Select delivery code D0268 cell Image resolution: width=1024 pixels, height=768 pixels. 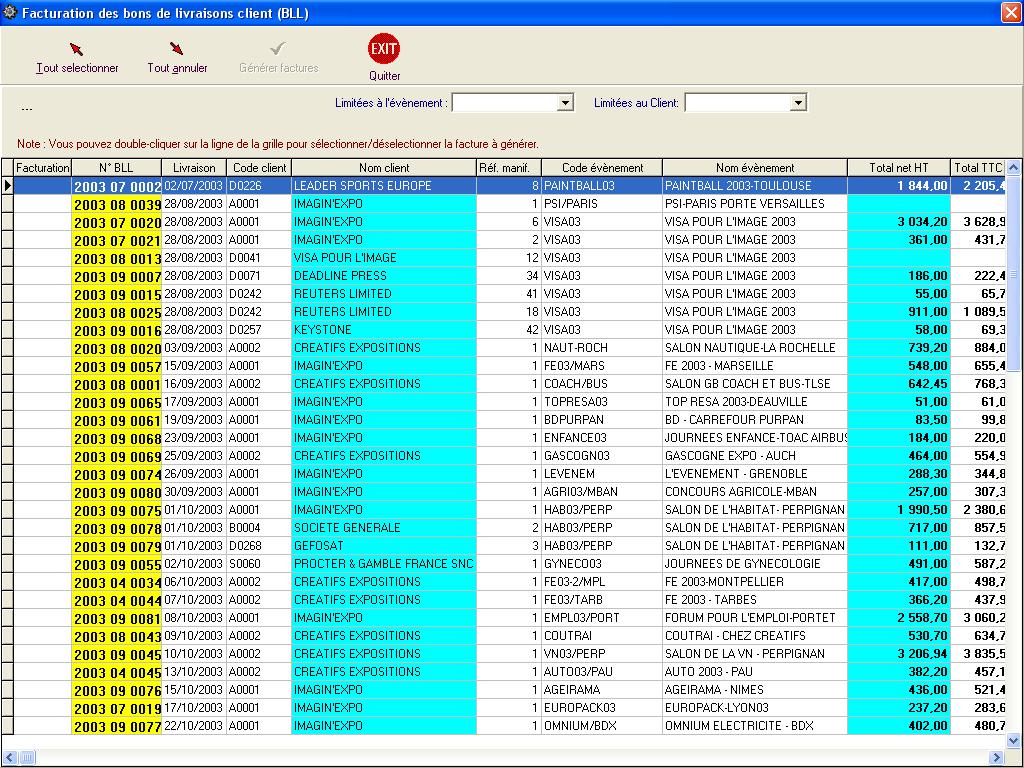(x=259, y=546)
